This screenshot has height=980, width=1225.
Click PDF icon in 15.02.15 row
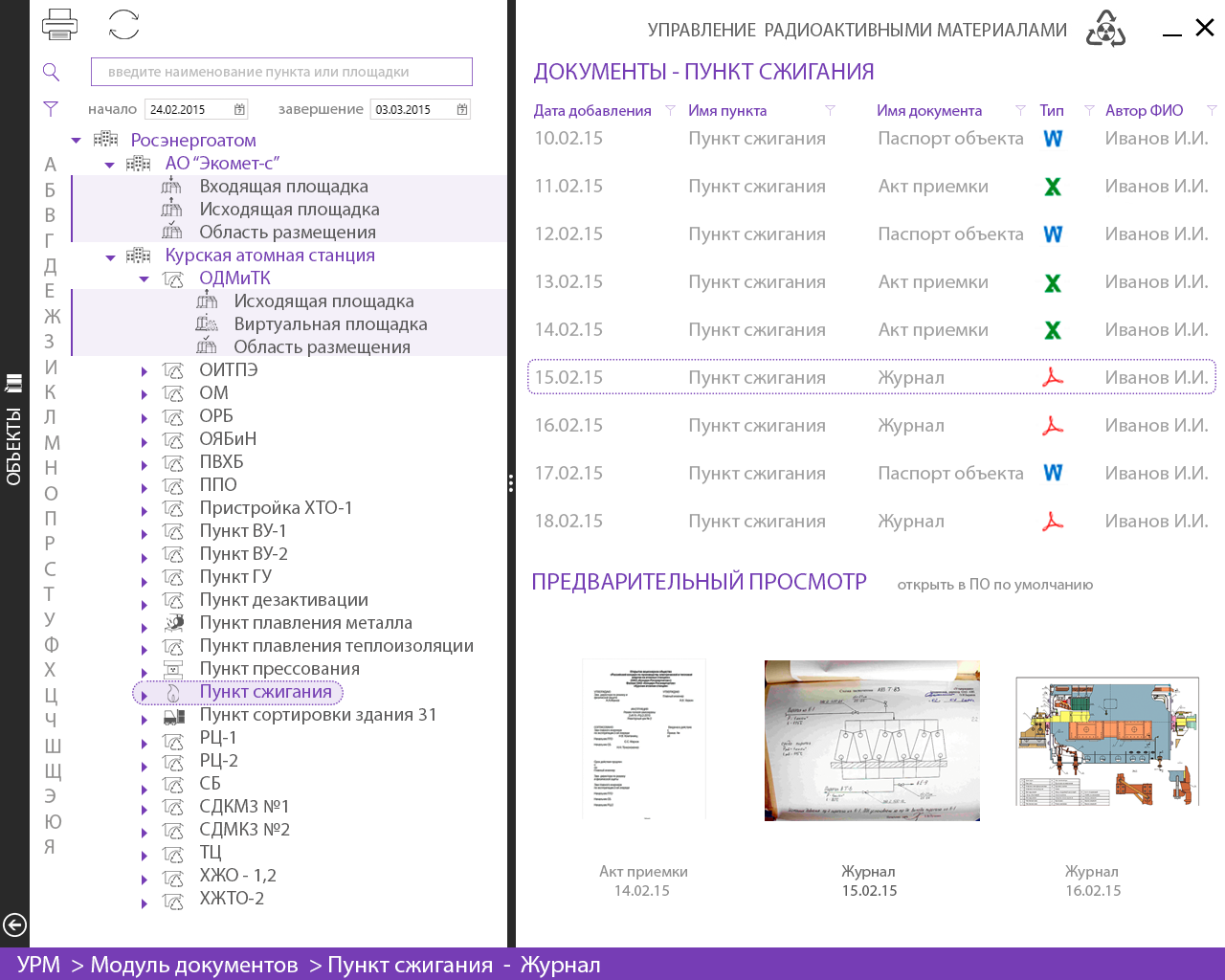click(x=1053, y=378)
